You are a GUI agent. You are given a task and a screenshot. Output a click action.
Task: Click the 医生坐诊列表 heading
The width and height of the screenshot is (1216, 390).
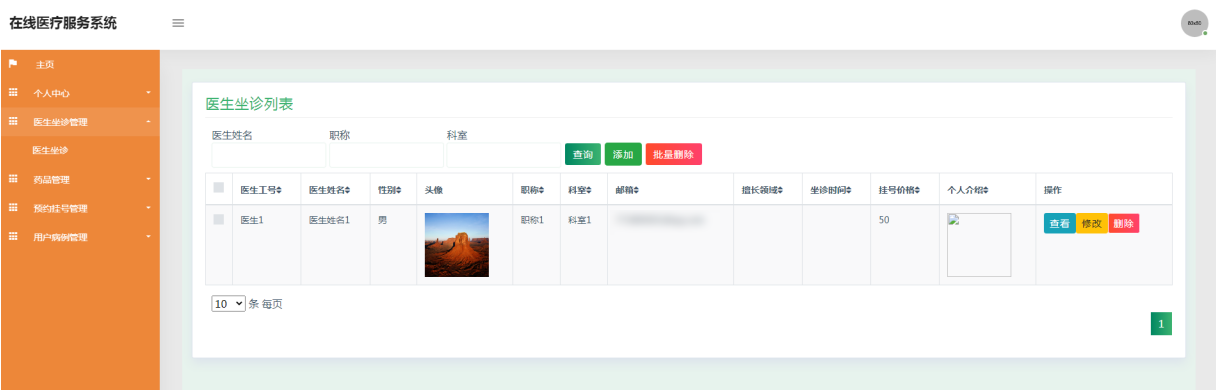[x=249, y=103]
